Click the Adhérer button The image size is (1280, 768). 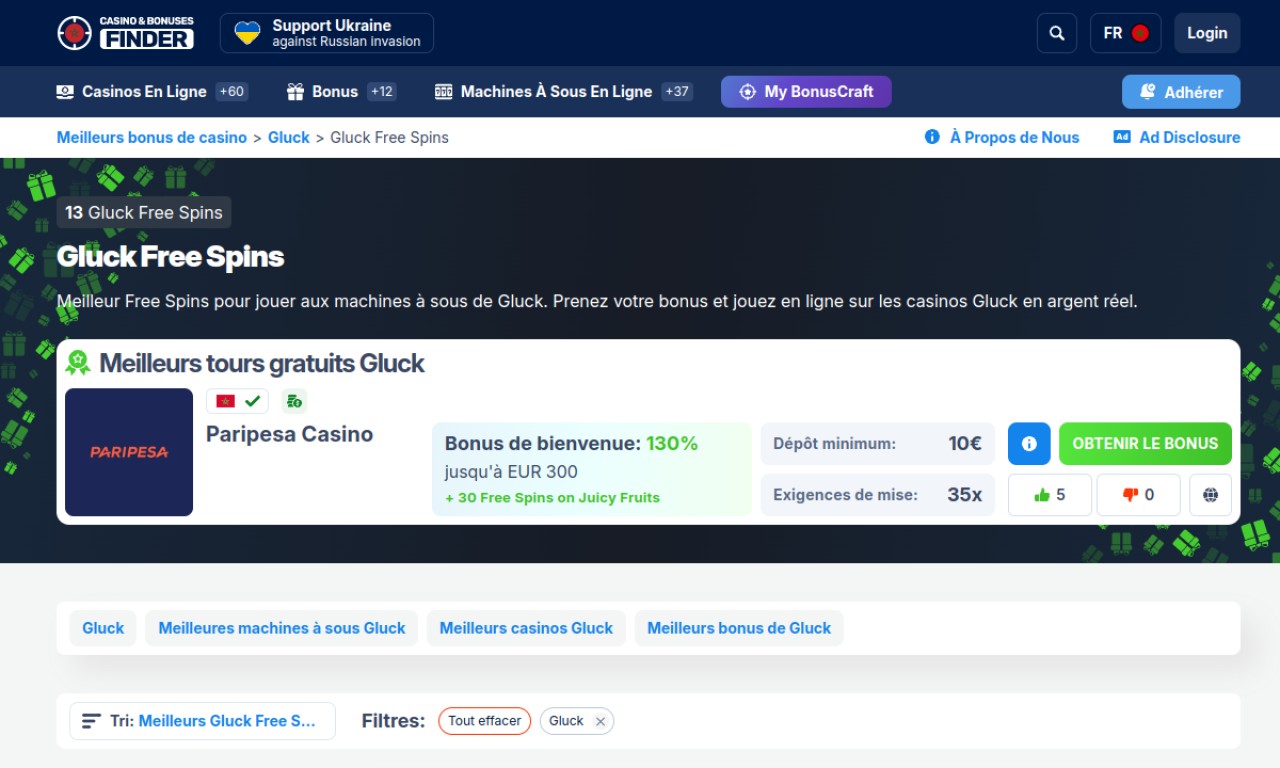(x=1181, y=92)
